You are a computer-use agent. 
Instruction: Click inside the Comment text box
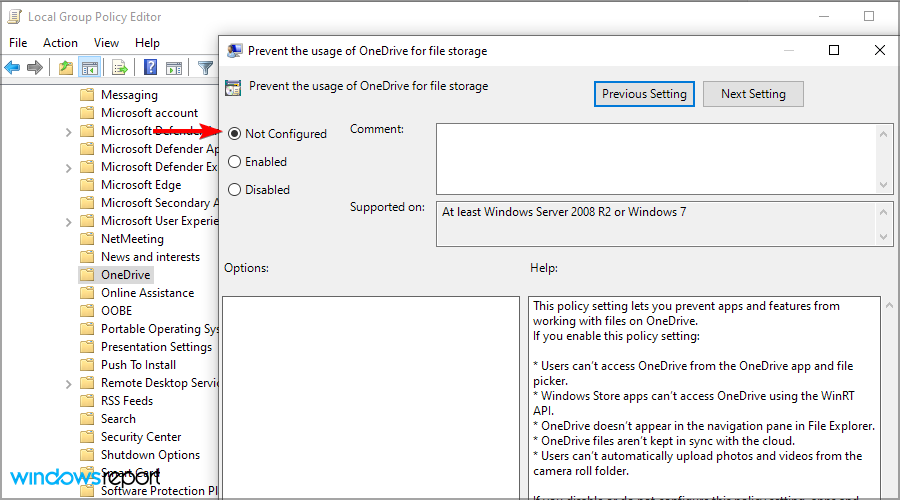(x=656, y=159)
